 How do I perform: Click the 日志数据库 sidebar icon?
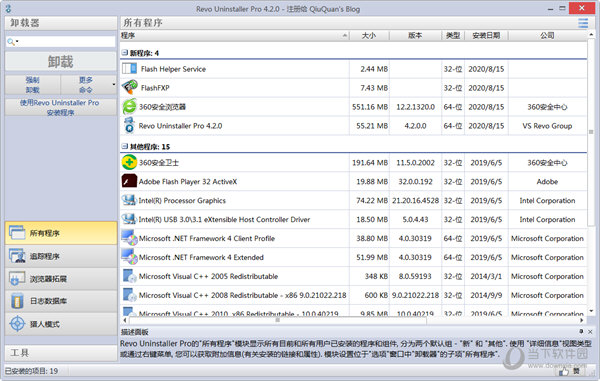tap(17, 301)
